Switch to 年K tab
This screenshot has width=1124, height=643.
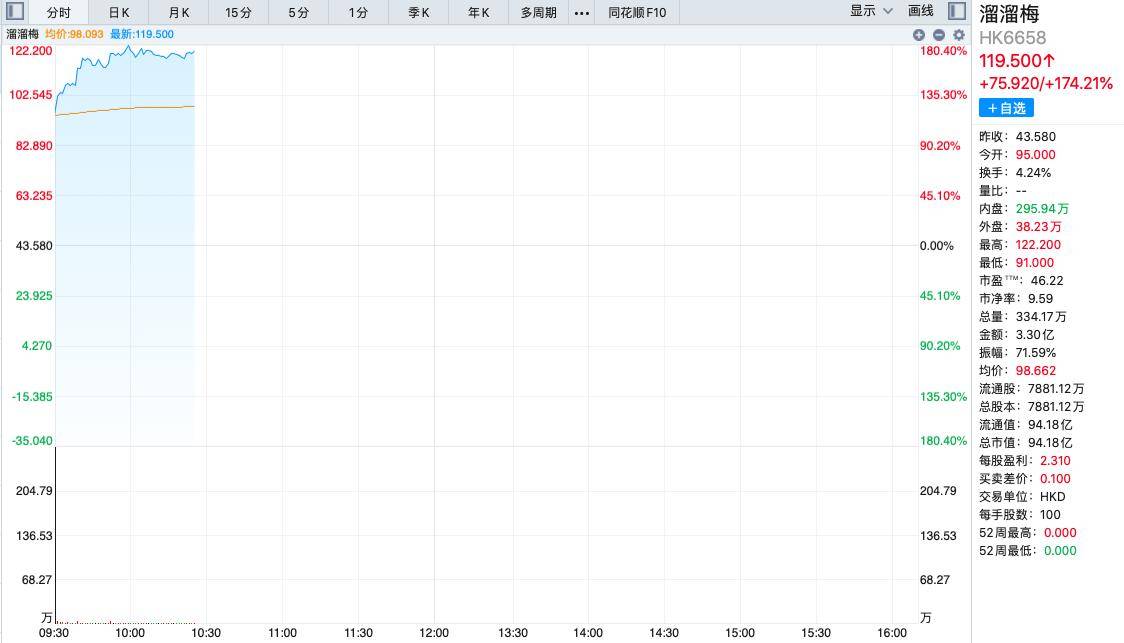tap(478, 13)
